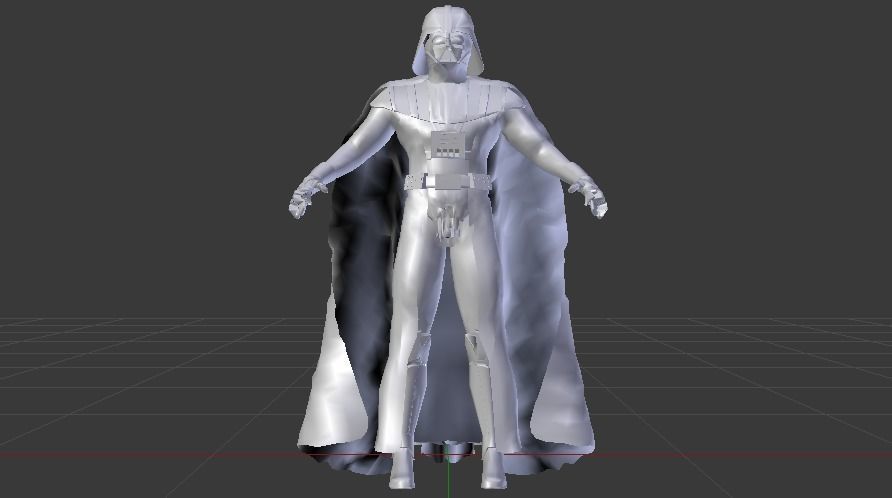Viewport: 892px width, 498px height.
Task: Click the chest control box on the model
Action: click(x=447, y=145)
